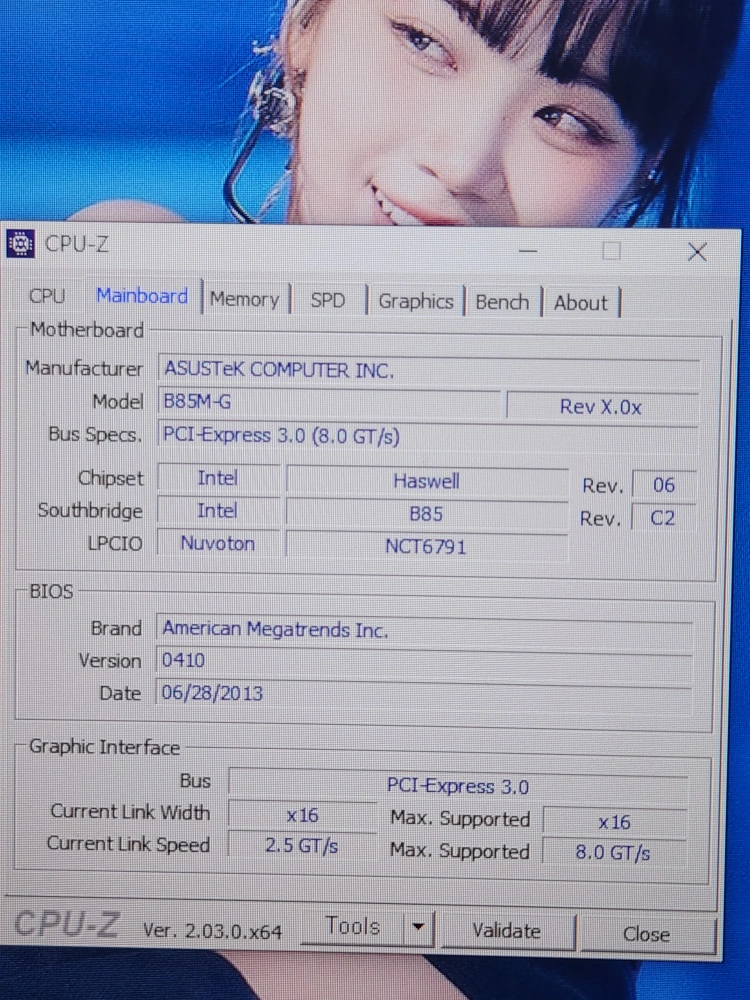The height and width of the screenshot is (1000, 750).
Task: Click the Max. Supported x16 value
Action: 615,822
